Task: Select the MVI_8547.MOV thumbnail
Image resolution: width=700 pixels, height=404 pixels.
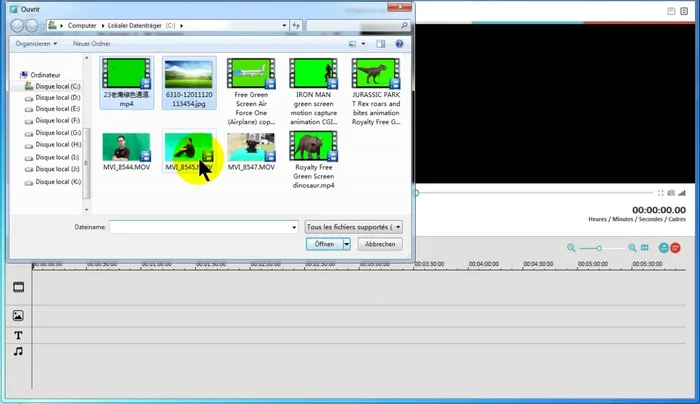Action: pyautogui.click(x=251, y=152)
